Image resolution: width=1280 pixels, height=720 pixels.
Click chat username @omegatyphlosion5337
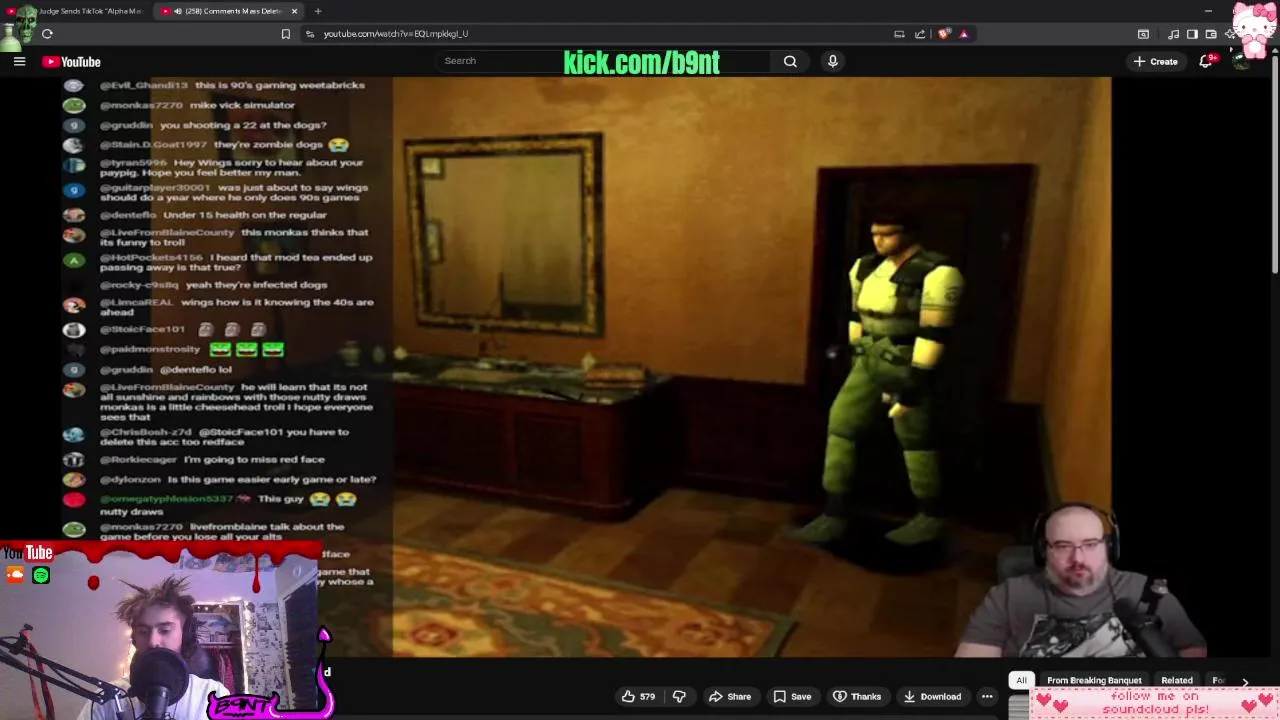pos(166,499)
